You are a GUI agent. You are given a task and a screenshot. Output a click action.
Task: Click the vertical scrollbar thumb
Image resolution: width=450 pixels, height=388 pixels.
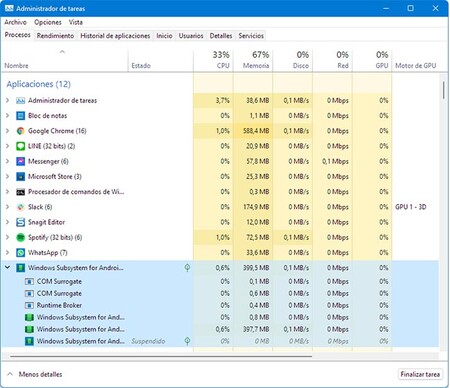444,90
